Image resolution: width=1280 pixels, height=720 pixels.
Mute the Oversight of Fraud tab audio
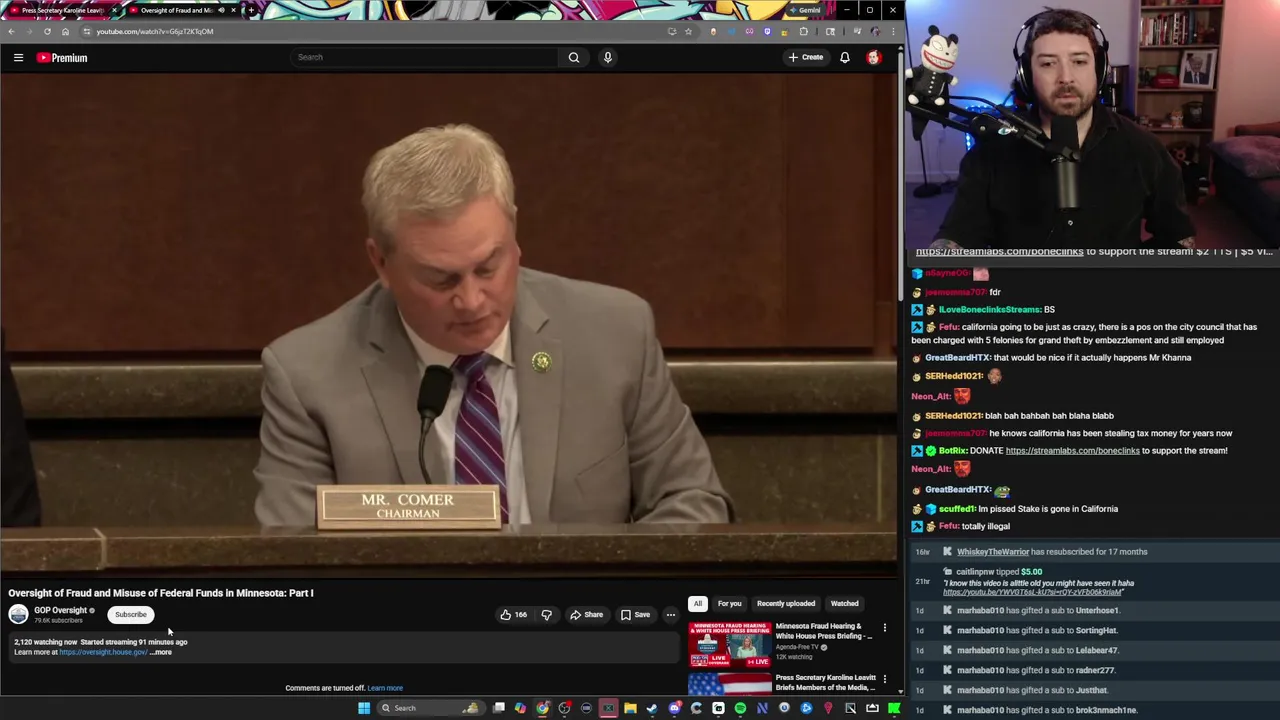(x=221, y=10)
